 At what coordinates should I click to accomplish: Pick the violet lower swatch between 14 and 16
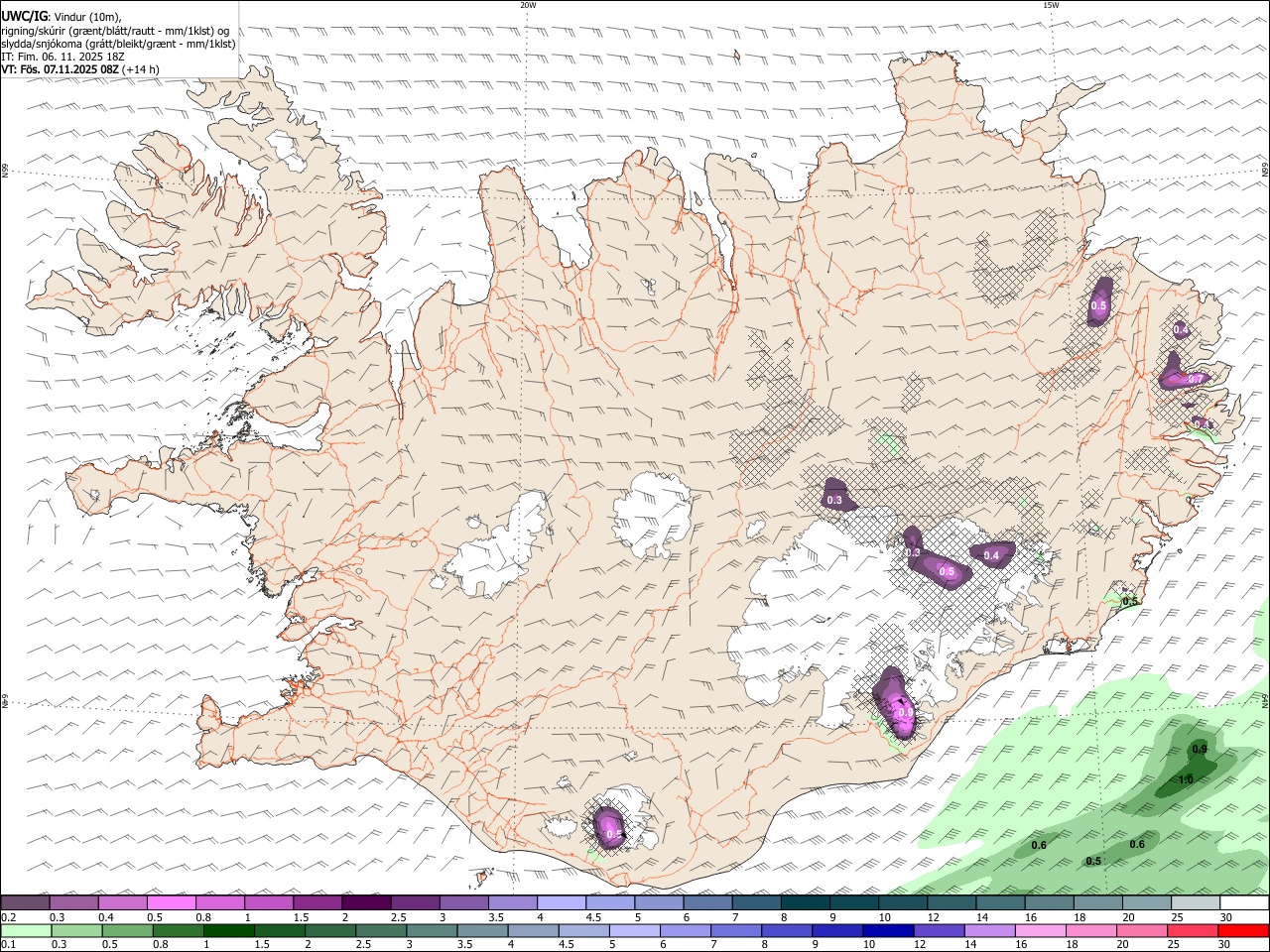click(989, 930)
